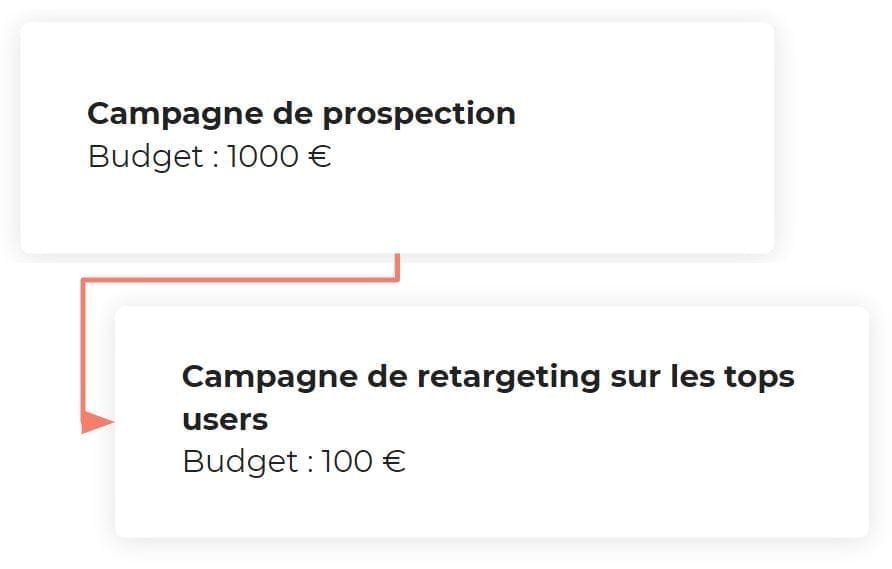The image size is (892, 569).
Task: Select the "Campagne de prospection" title
Action: click(x=302, y=114)
